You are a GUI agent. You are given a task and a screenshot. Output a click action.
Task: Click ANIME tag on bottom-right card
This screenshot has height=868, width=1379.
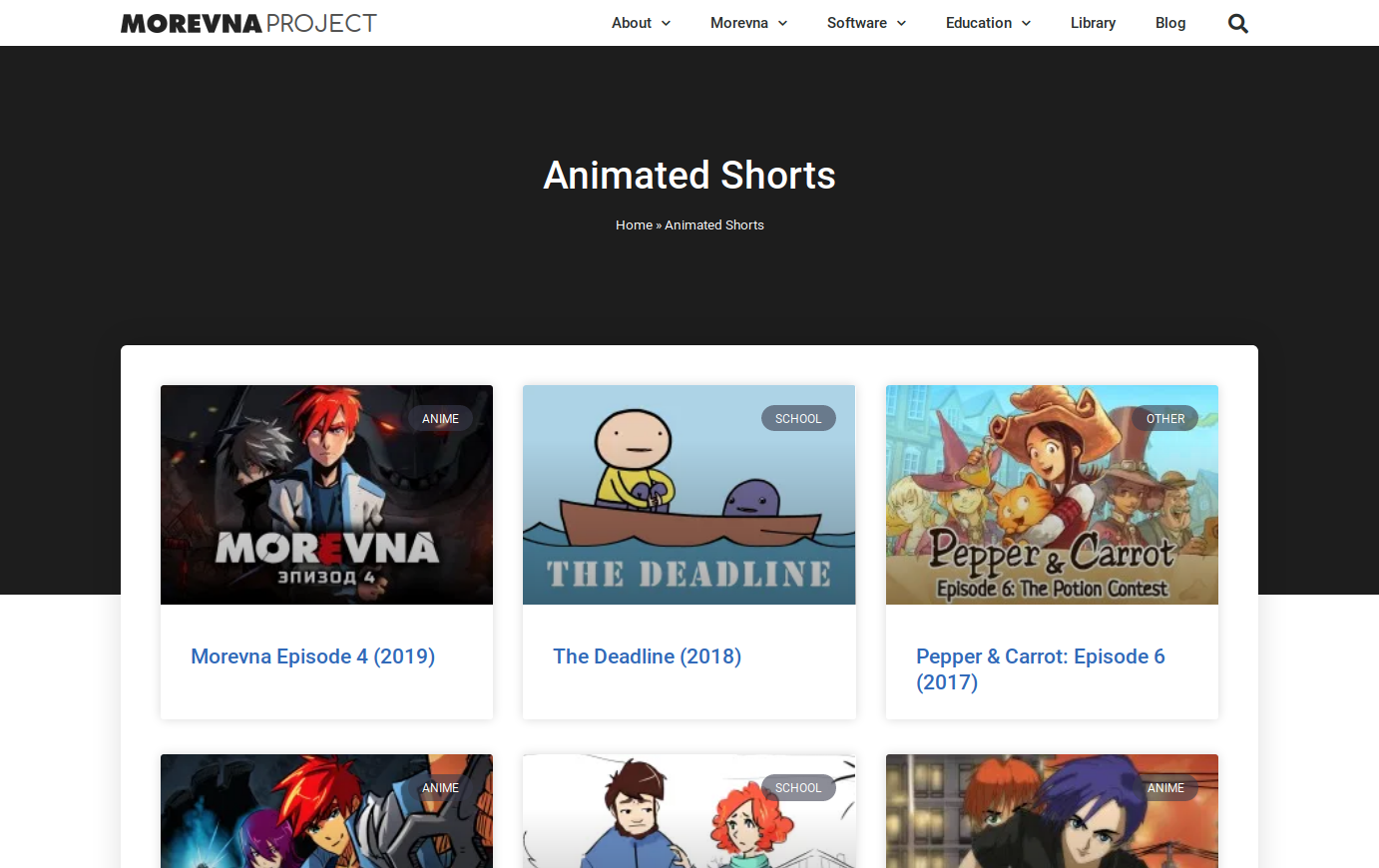tap(1164, 788)
